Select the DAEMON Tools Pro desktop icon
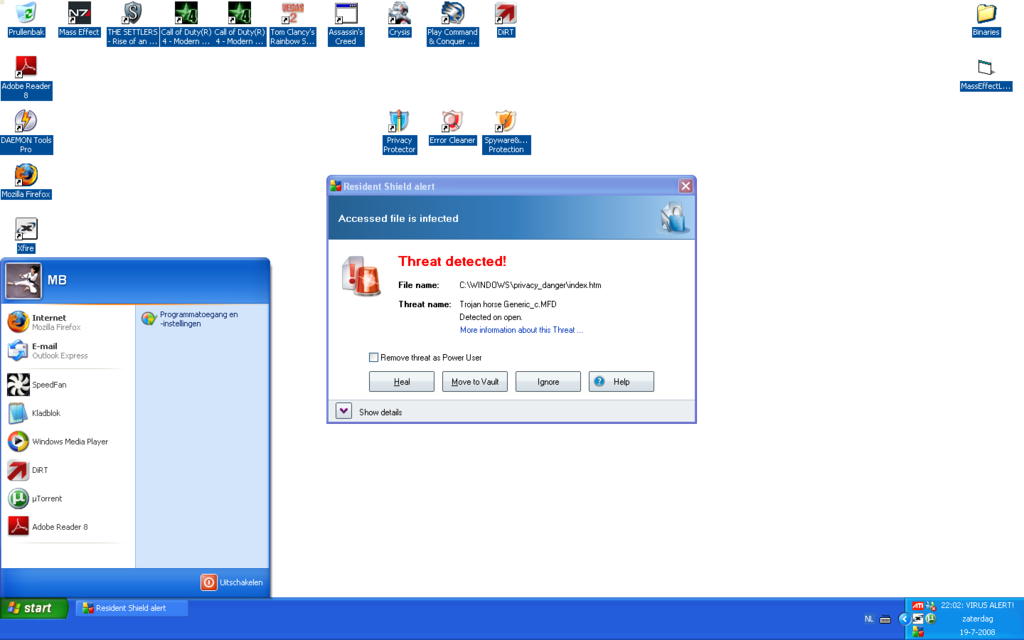The height and width of the screenshot is (640, 1024). 26,132
